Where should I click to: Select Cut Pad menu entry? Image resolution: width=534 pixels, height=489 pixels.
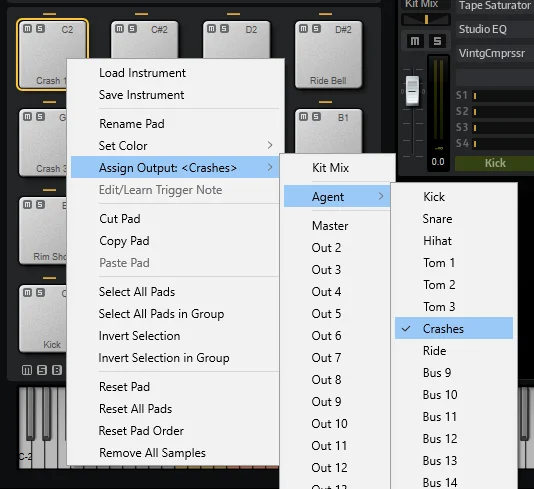pyautogui.click(x=175, y=219)
